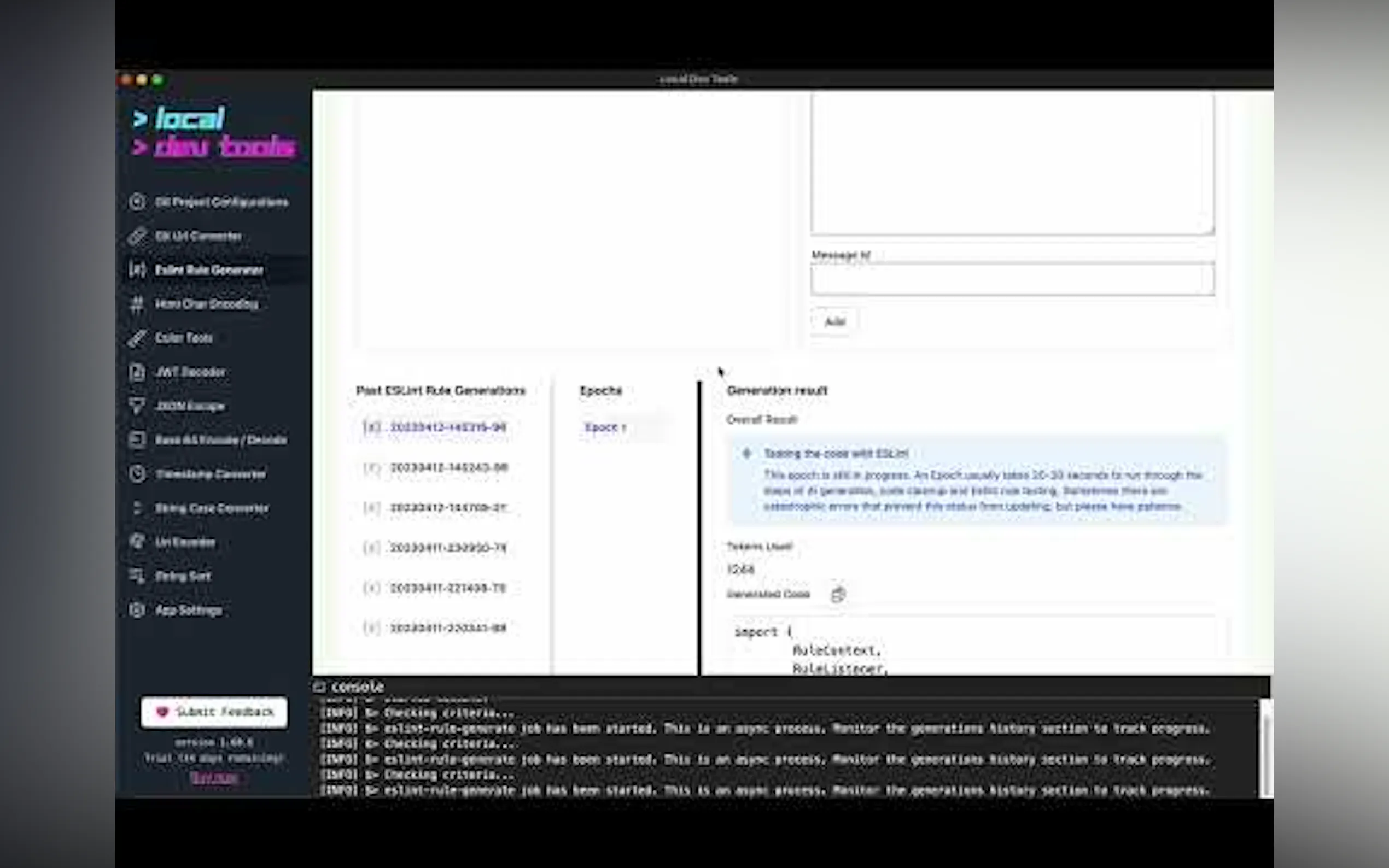1389x868 pixels.
Task: Click the JWT Decoder document icon
Action: coord(137,372)
